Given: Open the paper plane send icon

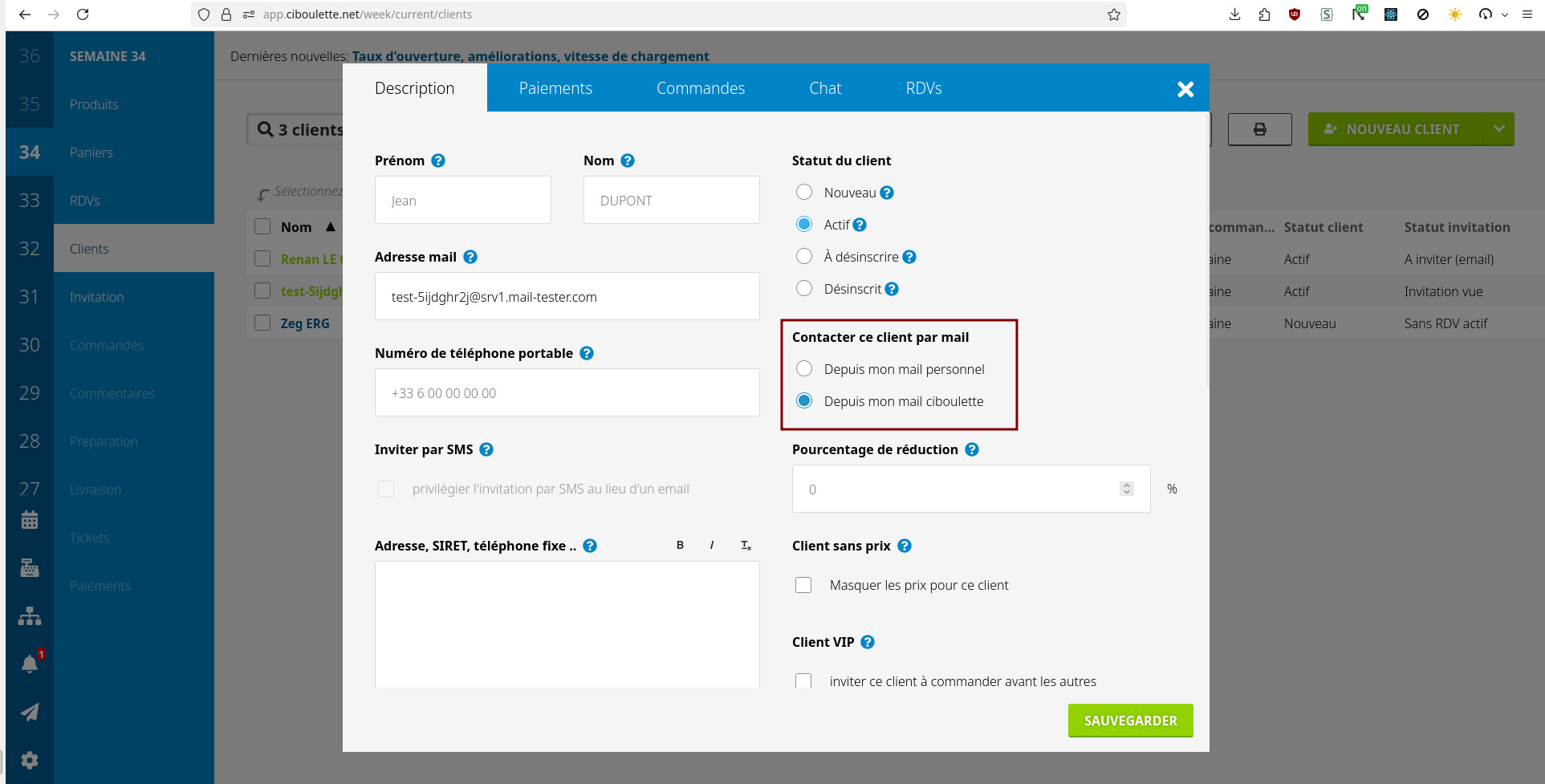Looking at the screenshot, I should point(30,712).
